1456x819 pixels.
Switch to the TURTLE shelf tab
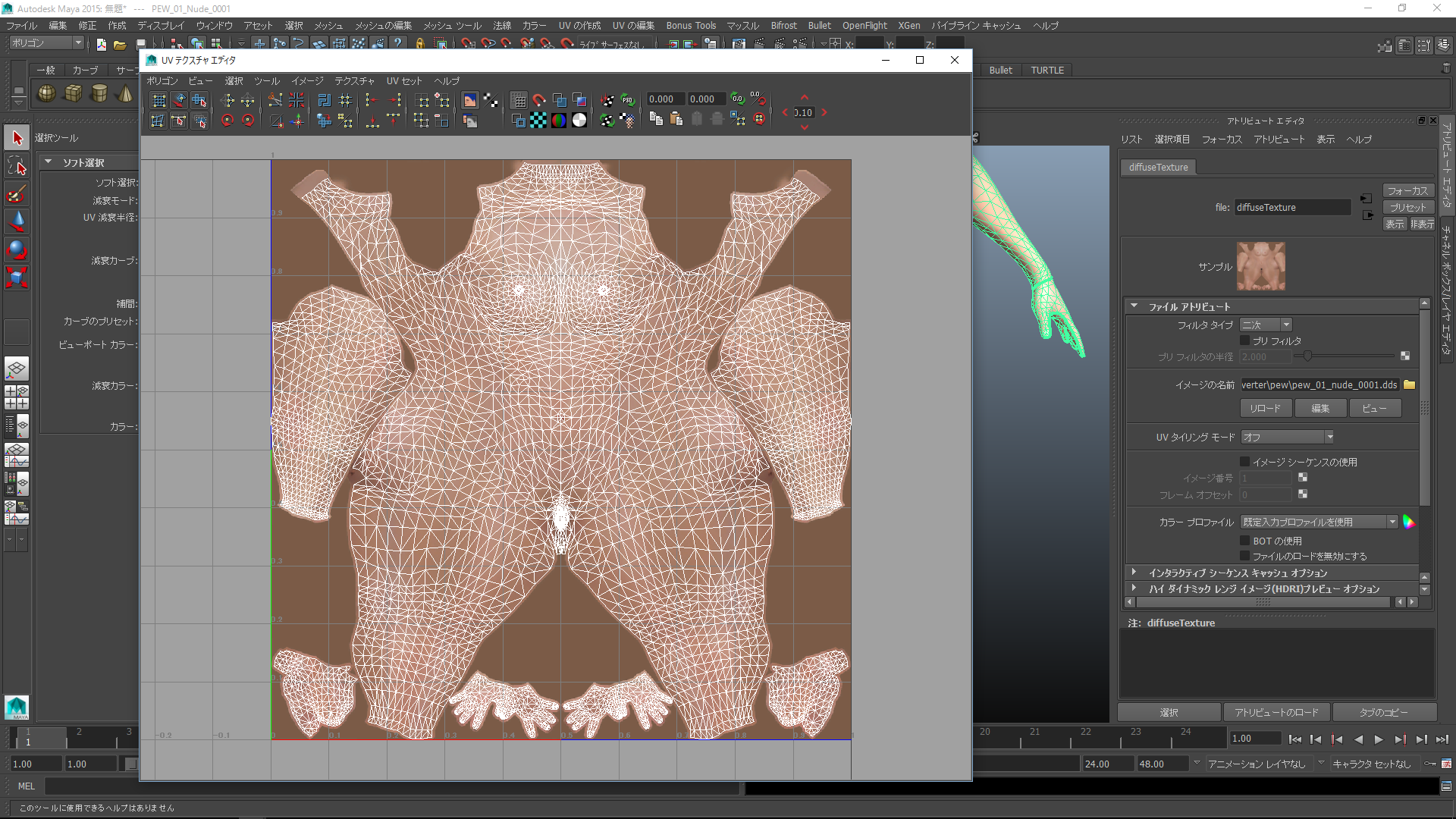[1046, 70]
